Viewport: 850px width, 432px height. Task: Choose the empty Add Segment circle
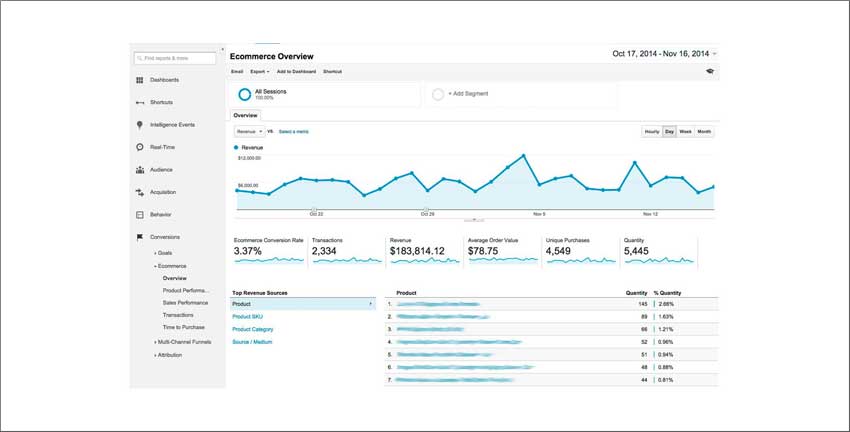[438, 95]
